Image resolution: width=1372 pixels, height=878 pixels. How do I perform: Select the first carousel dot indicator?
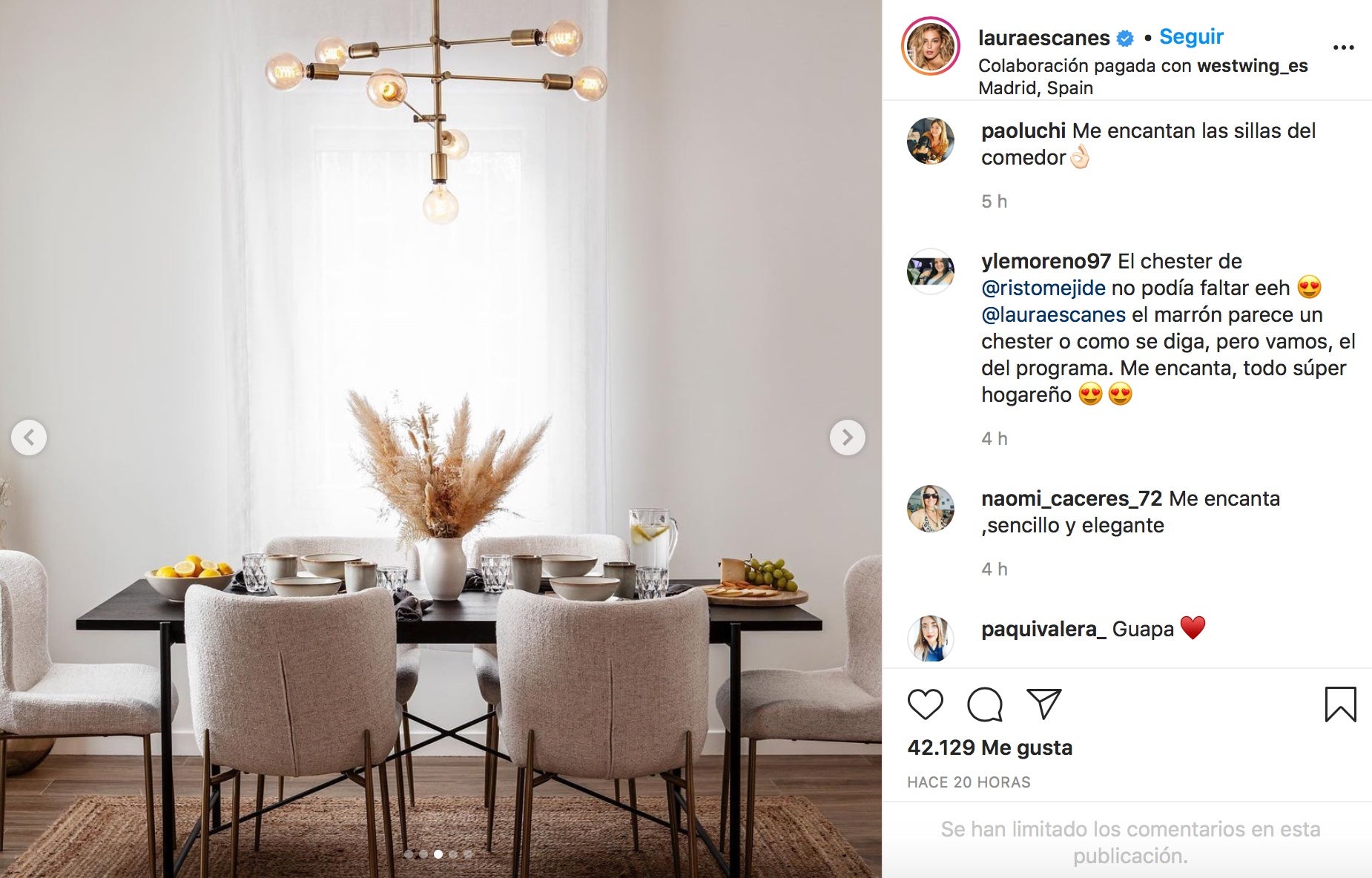tap(409, 854)
